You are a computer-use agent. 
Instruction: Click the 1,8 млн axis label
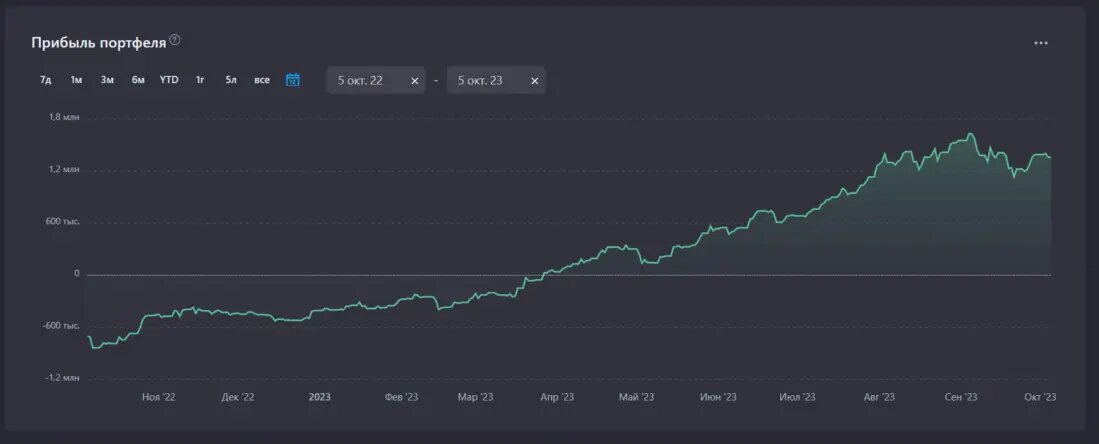pos(64,117)
